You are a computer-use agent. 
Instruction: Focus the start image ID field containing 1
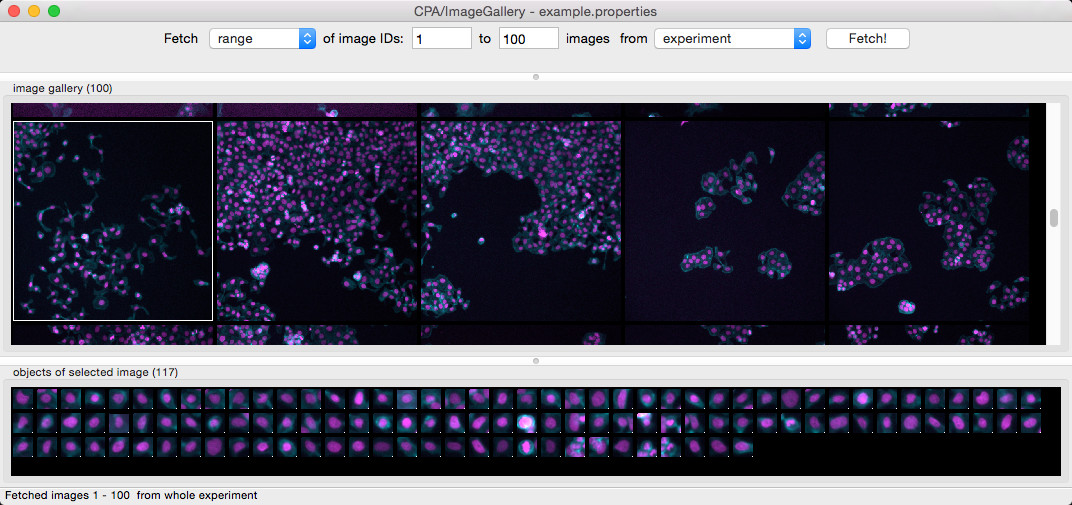point(442,39)
